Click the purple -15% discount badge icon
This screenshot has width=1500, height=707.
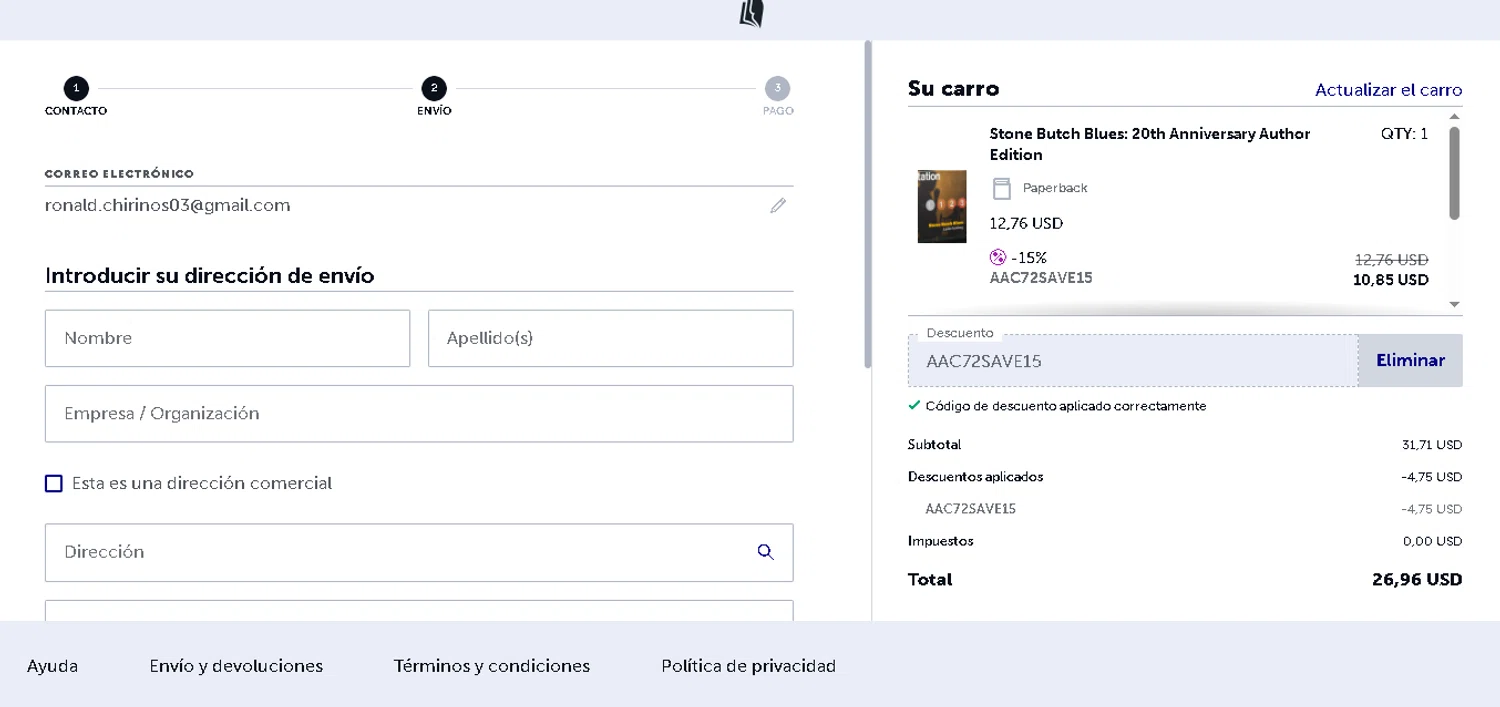point(997,258)
